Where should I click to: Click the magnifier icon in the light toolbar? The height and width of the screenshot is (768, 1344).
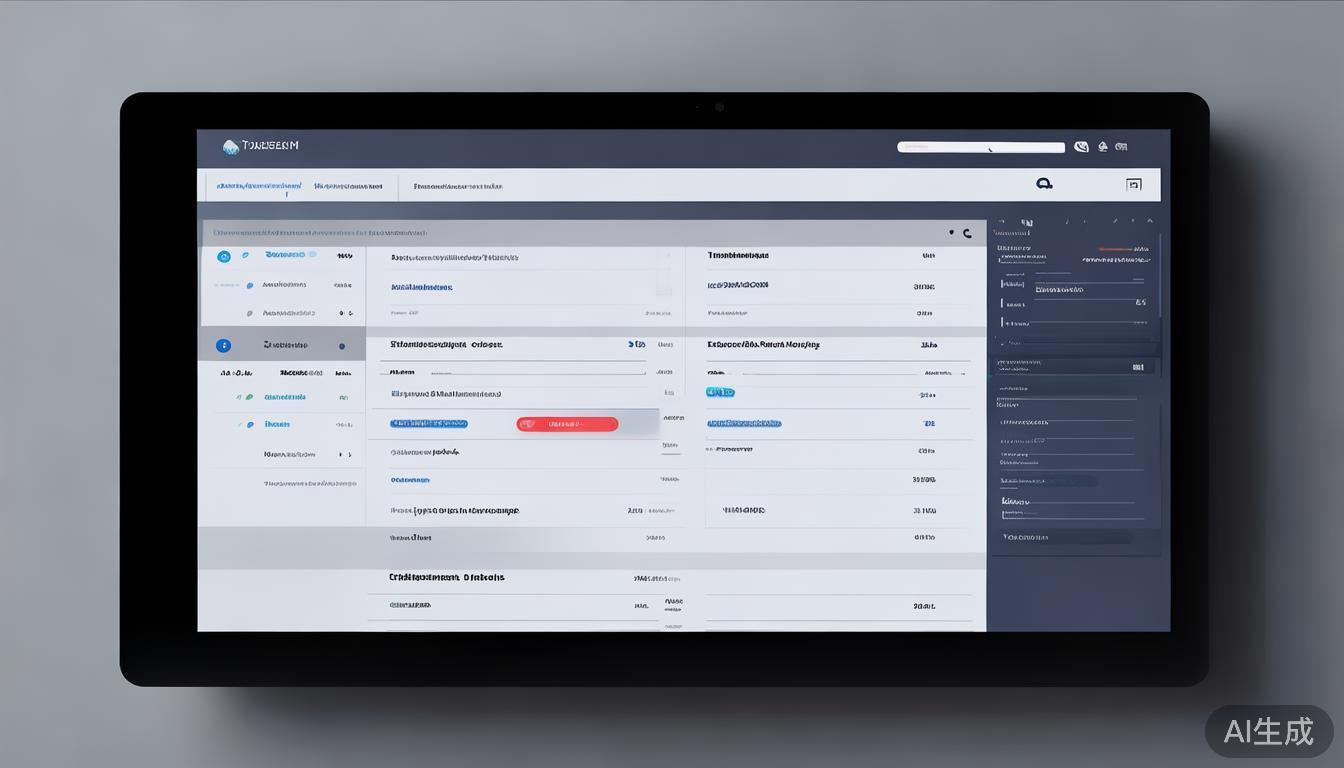coord(1044,184)
